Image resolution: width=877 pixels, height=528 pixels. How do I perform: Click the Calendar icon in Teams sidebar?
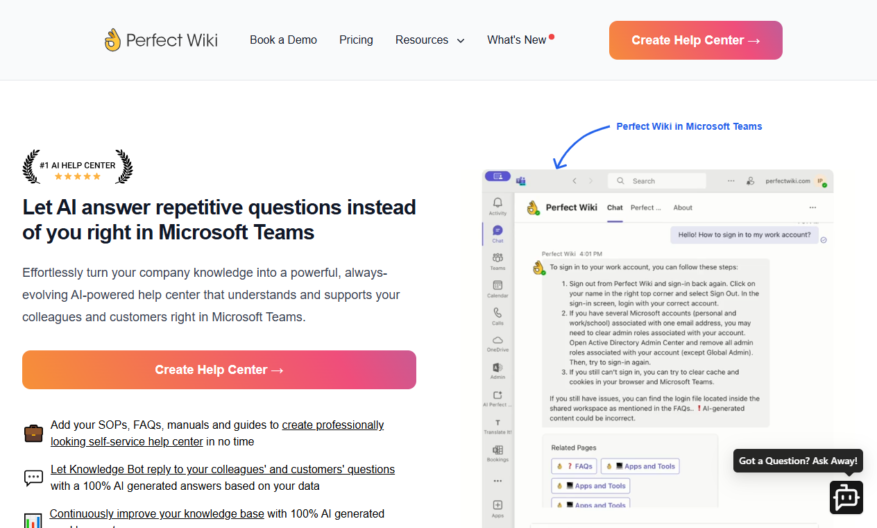(x=497, y=287)
